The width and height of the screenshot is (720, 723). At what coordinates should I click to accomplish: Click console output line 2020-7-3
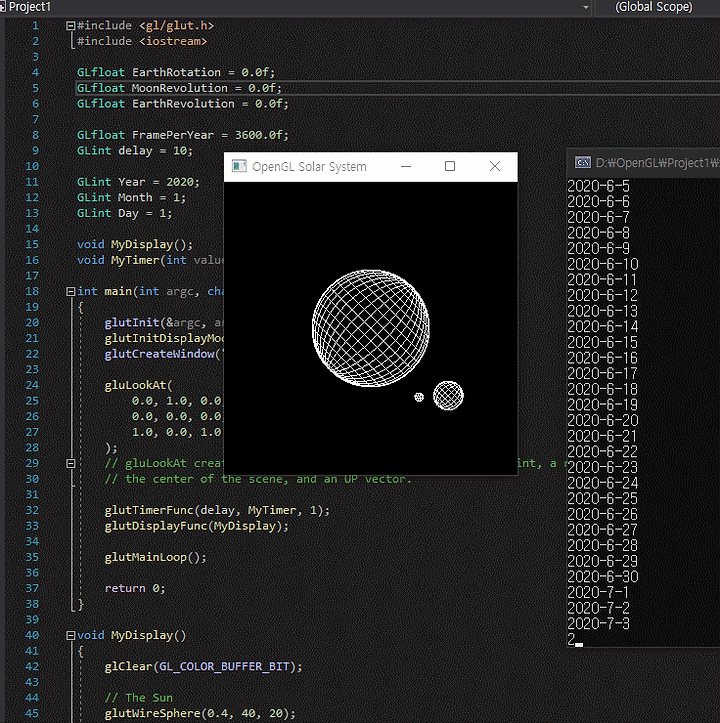click(x=598, y=624)
